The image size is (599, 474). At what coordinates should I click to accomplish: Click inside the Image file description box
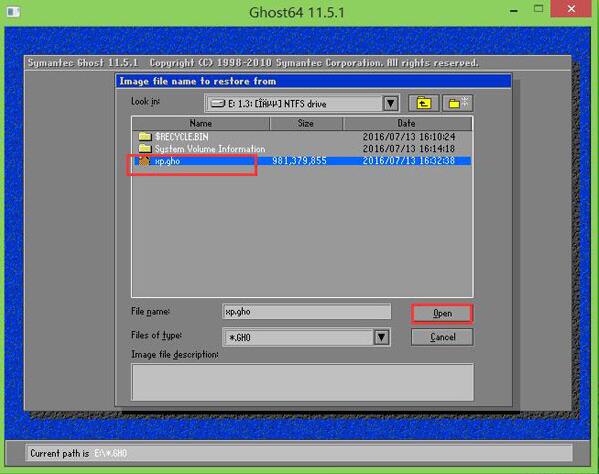[x=302, y=382]
